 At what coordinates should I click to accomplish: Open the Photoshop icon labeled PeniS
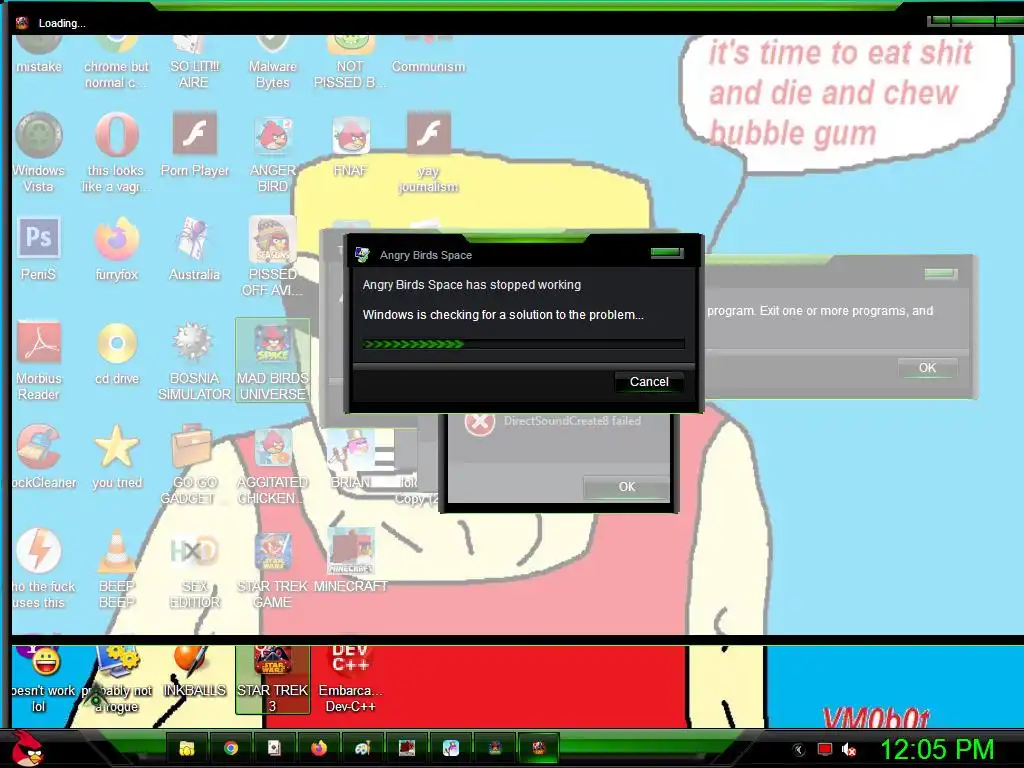pos(39,249)
